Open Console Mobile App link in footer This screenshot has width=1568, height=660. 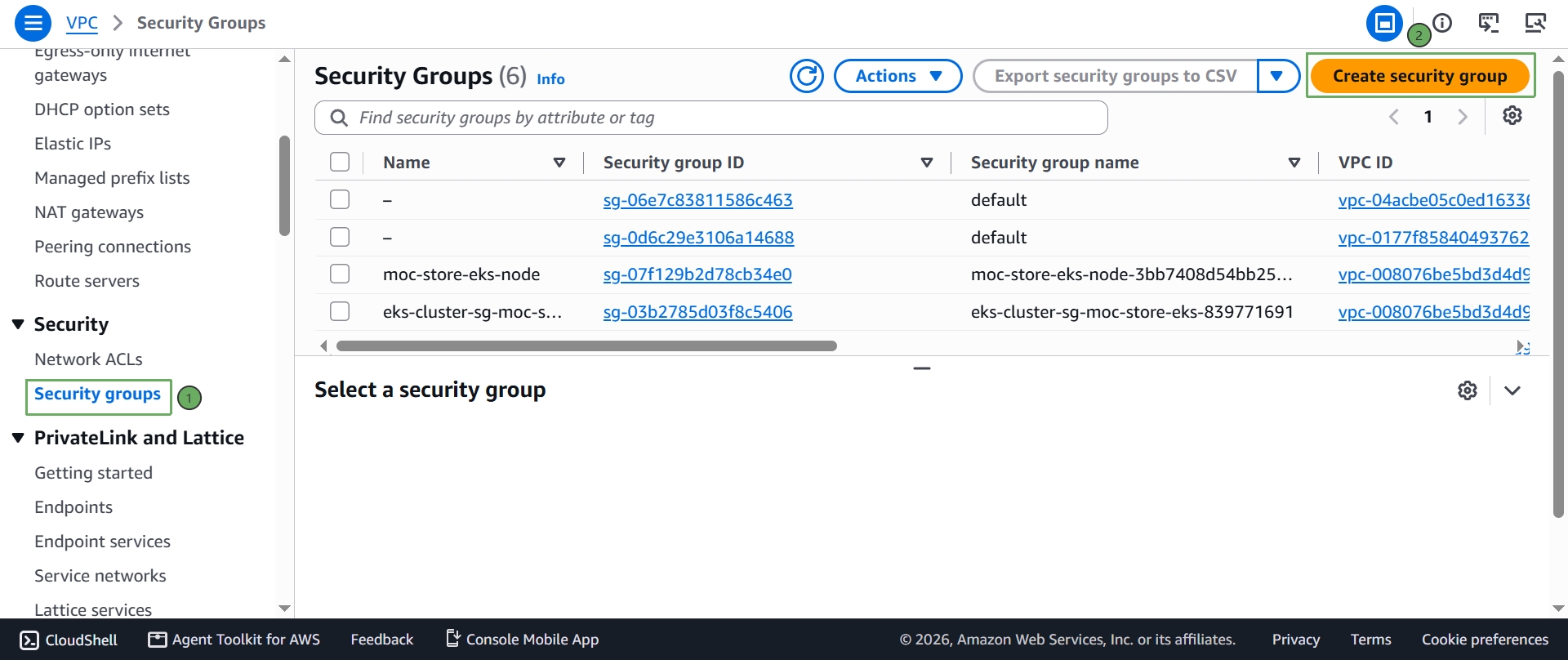(x=523, y=640)
